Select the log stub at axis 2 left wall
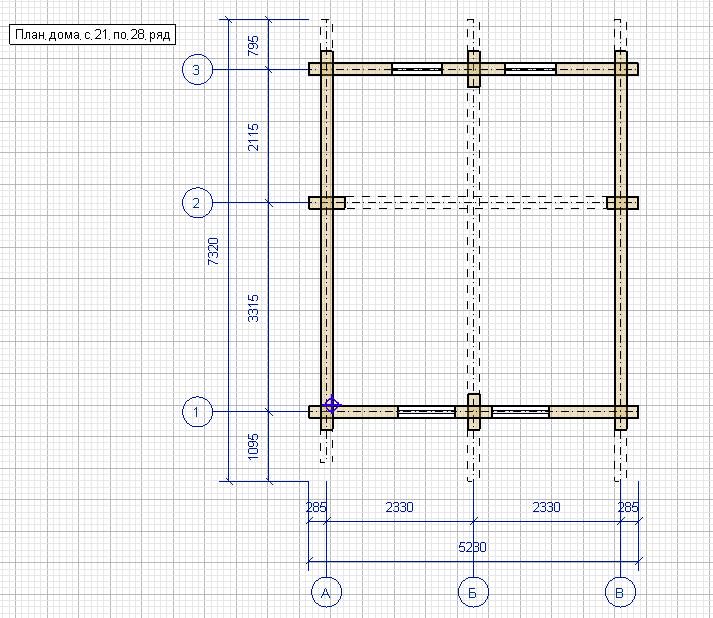The height and width of the screenshot is (618, 713). (327, 203)
